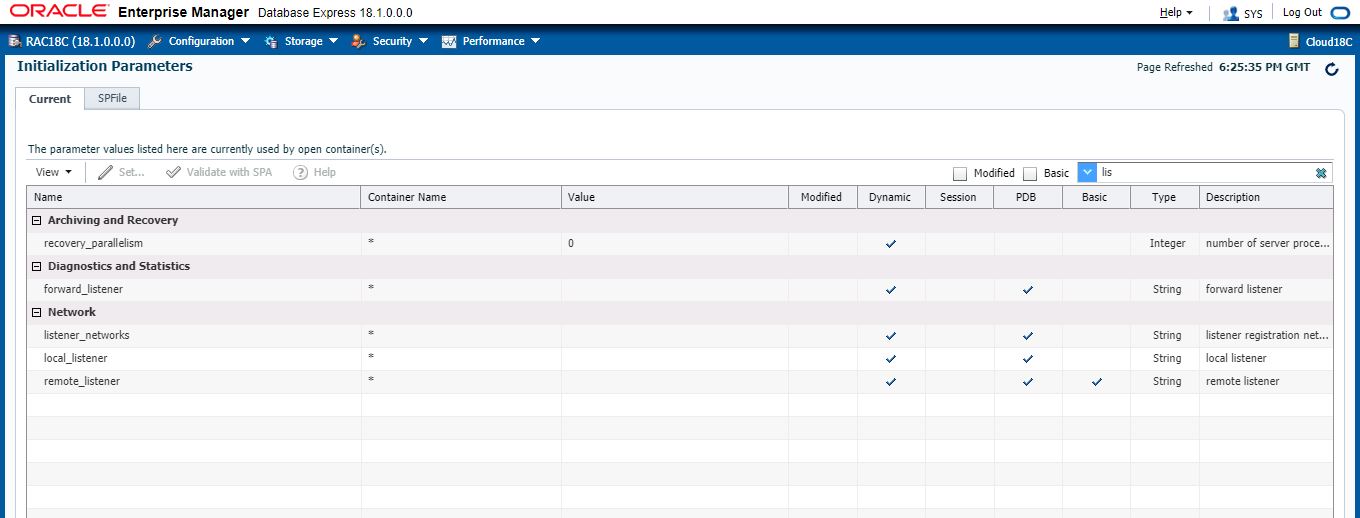Click the Validate with SPA checkmark icon
This screenshot has width=1360, height=518.
(174, 172)
